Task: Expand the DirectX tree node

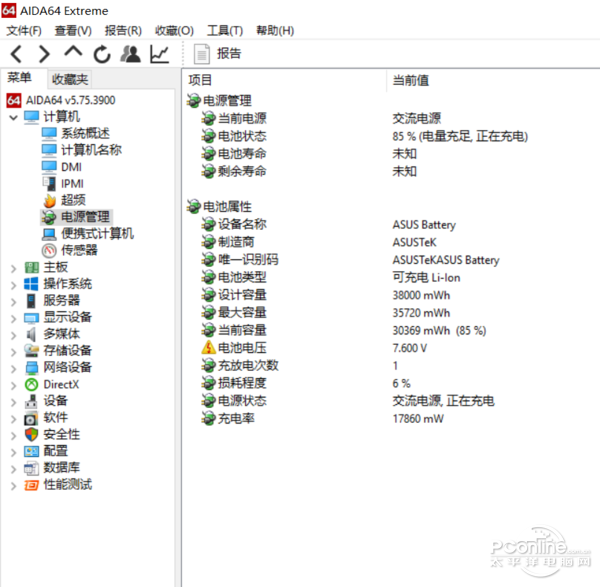Action: pos(14,385)
